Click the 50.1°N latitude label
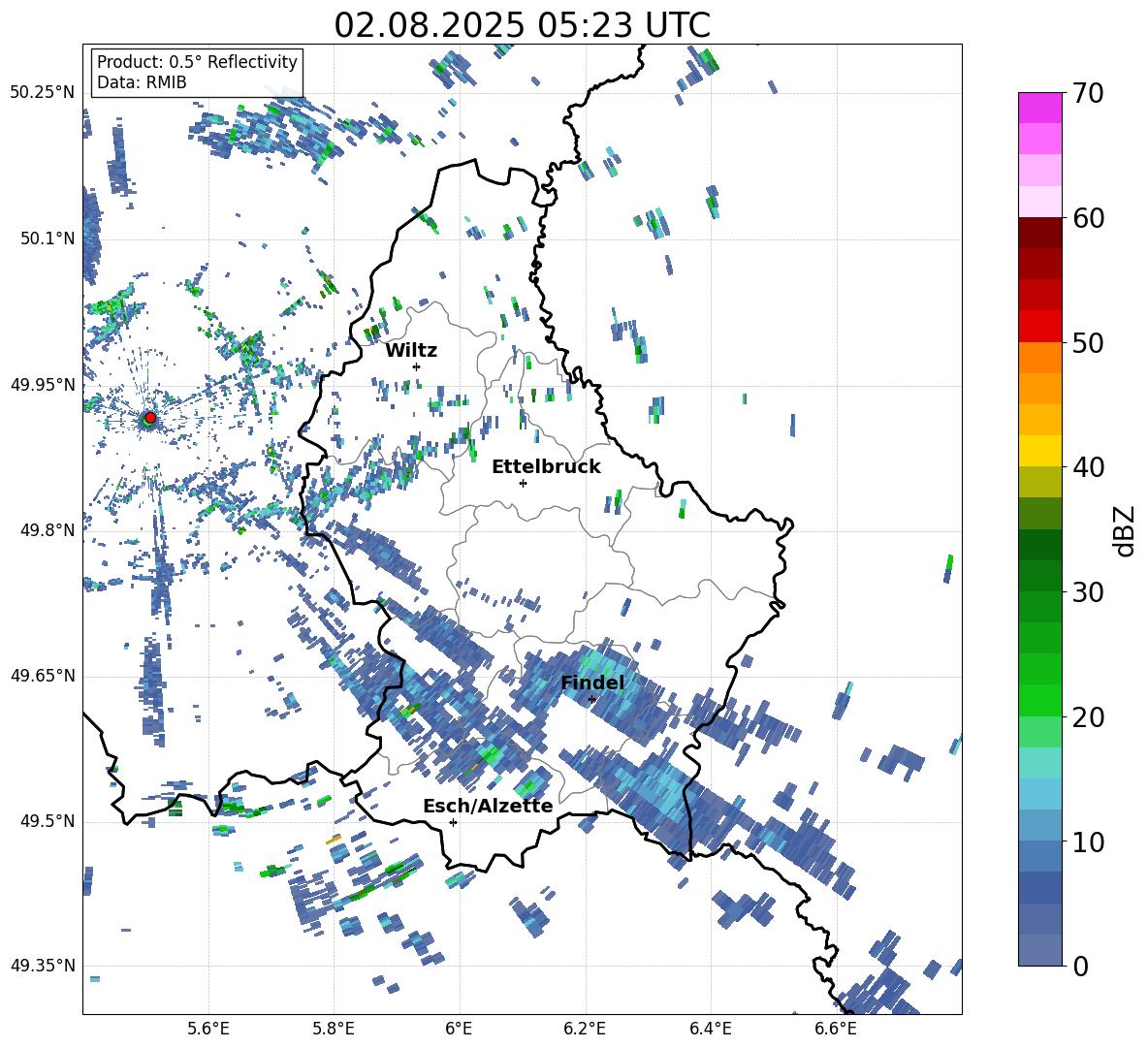Image resolution: width=1148 pixels, height=1048 pixels. point(48,238)
